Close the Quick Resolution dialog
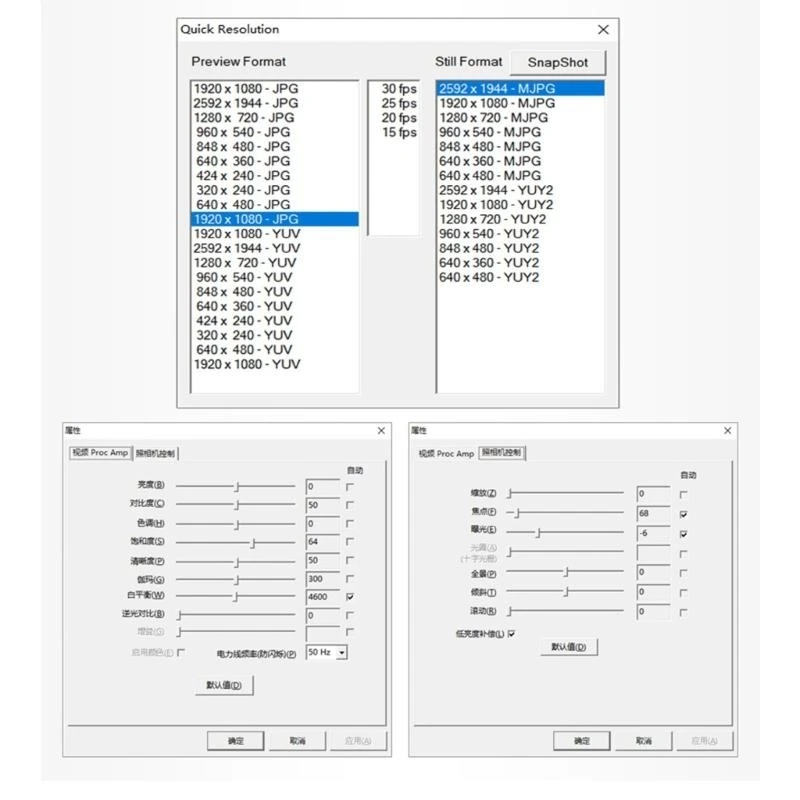This screenshot has width=800, height=800. coord(603,30)
